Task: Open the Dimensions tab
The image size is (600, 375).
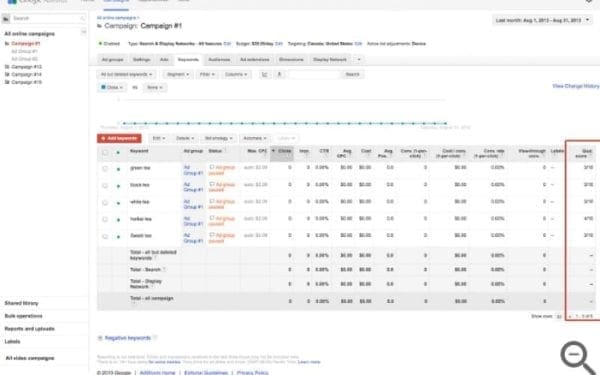Action: (x=291, y=60)
